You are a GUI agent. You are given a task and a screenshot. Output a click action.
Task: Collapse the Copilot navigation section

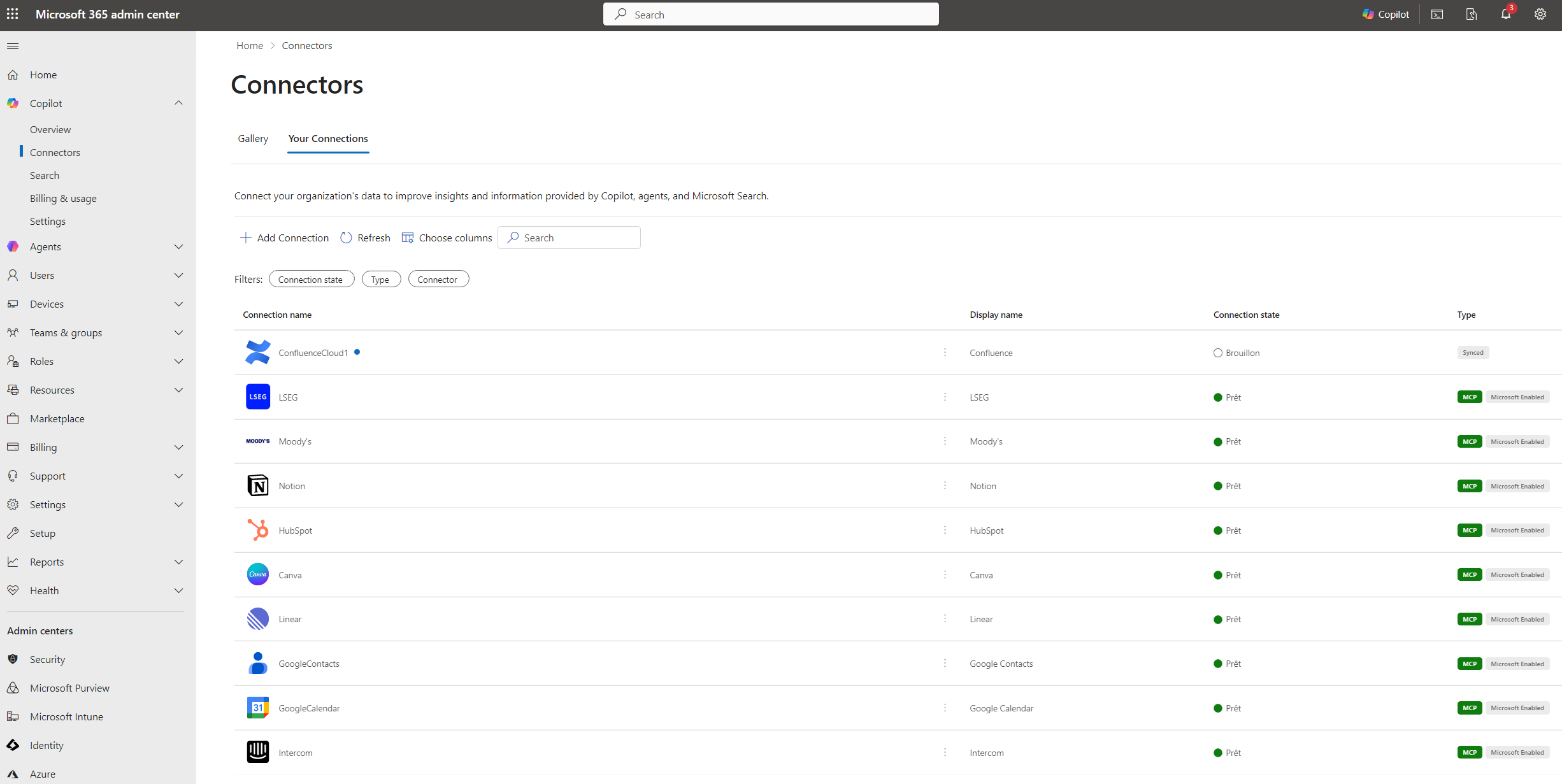tap(178, 103)
